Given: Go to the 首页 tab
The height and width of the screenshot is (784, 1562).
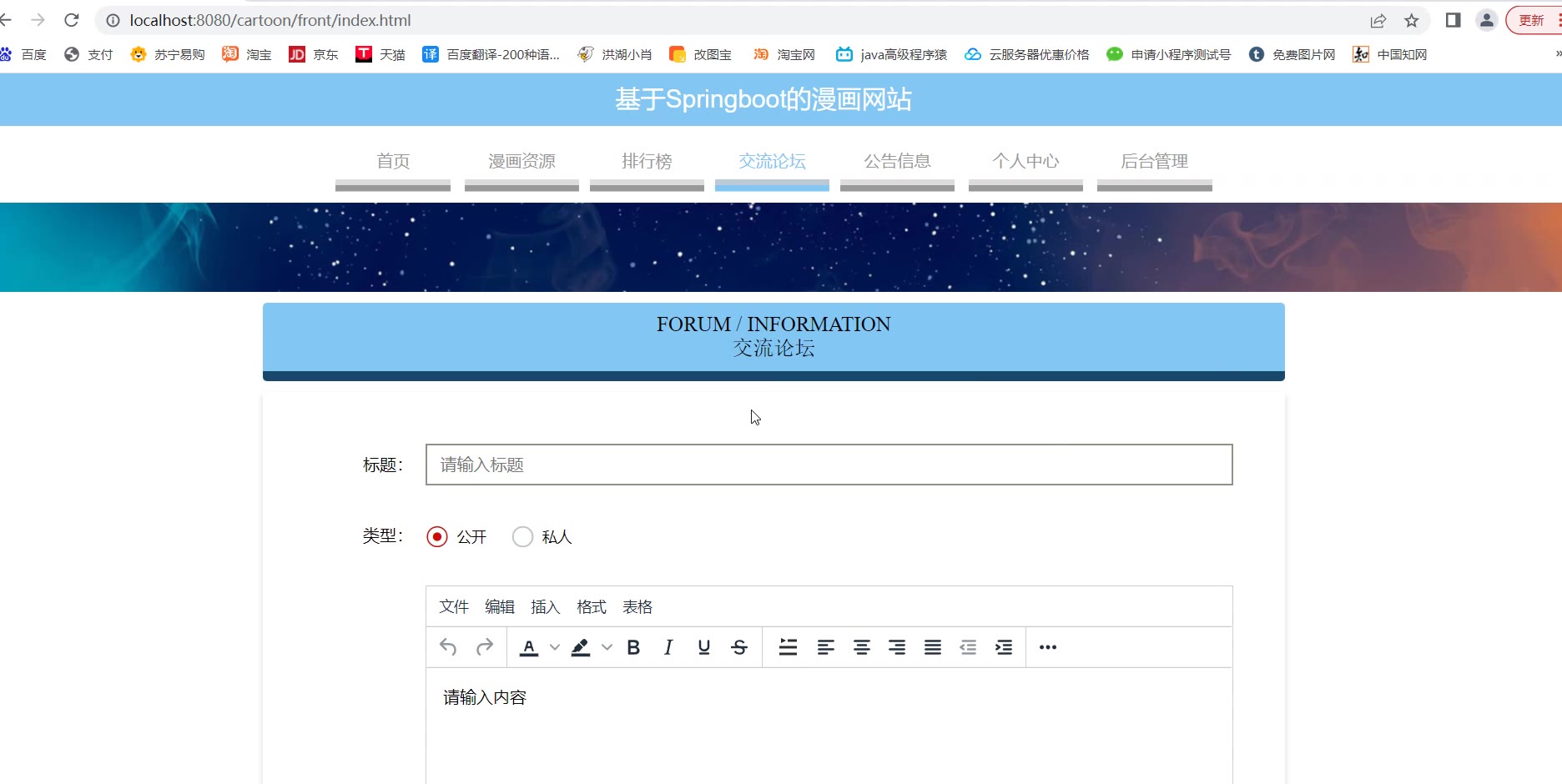Looking at the screenshot, I should (393, 163).
